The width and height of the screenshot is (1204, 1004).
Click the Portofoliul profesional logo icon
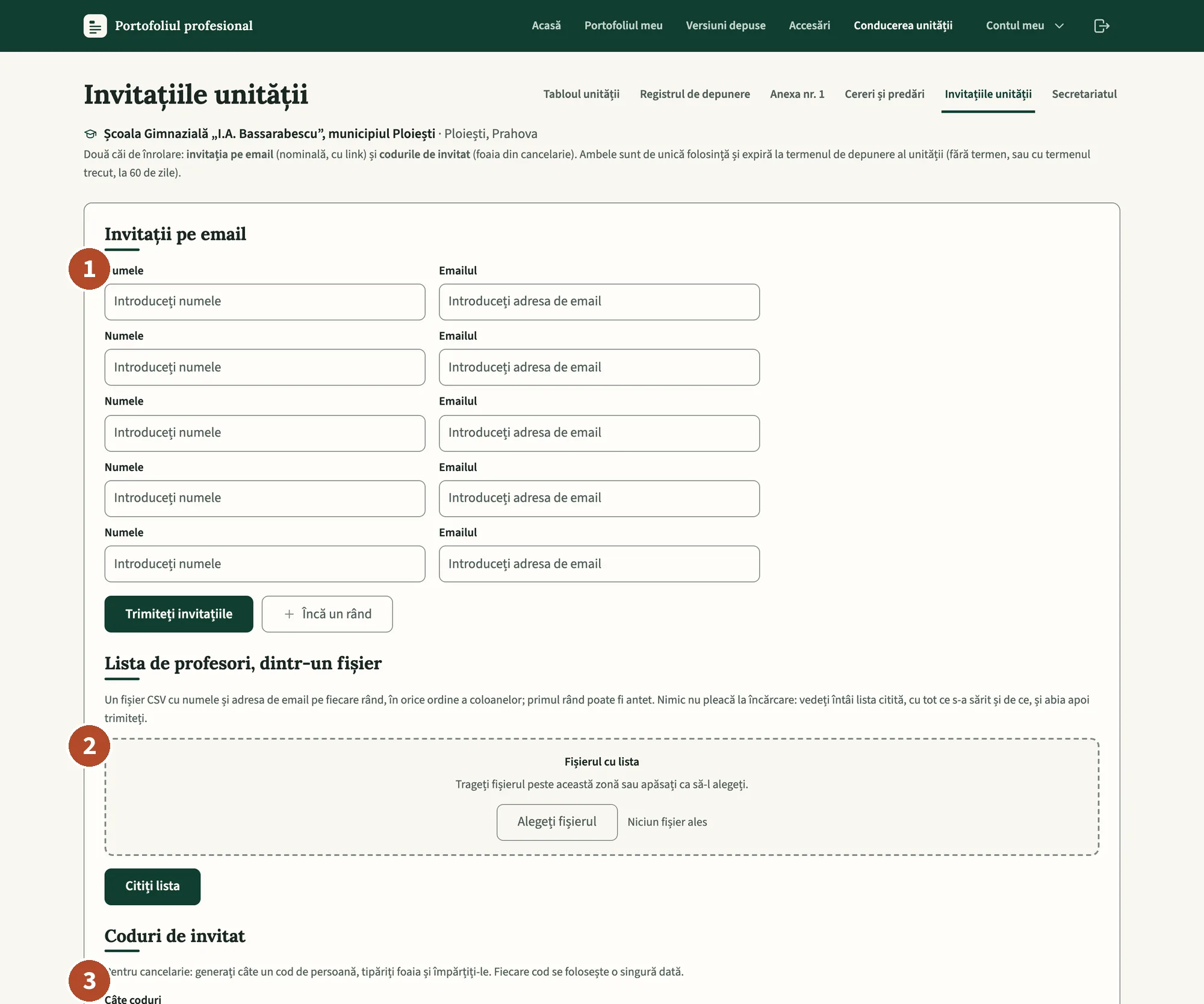pos(95,26)
